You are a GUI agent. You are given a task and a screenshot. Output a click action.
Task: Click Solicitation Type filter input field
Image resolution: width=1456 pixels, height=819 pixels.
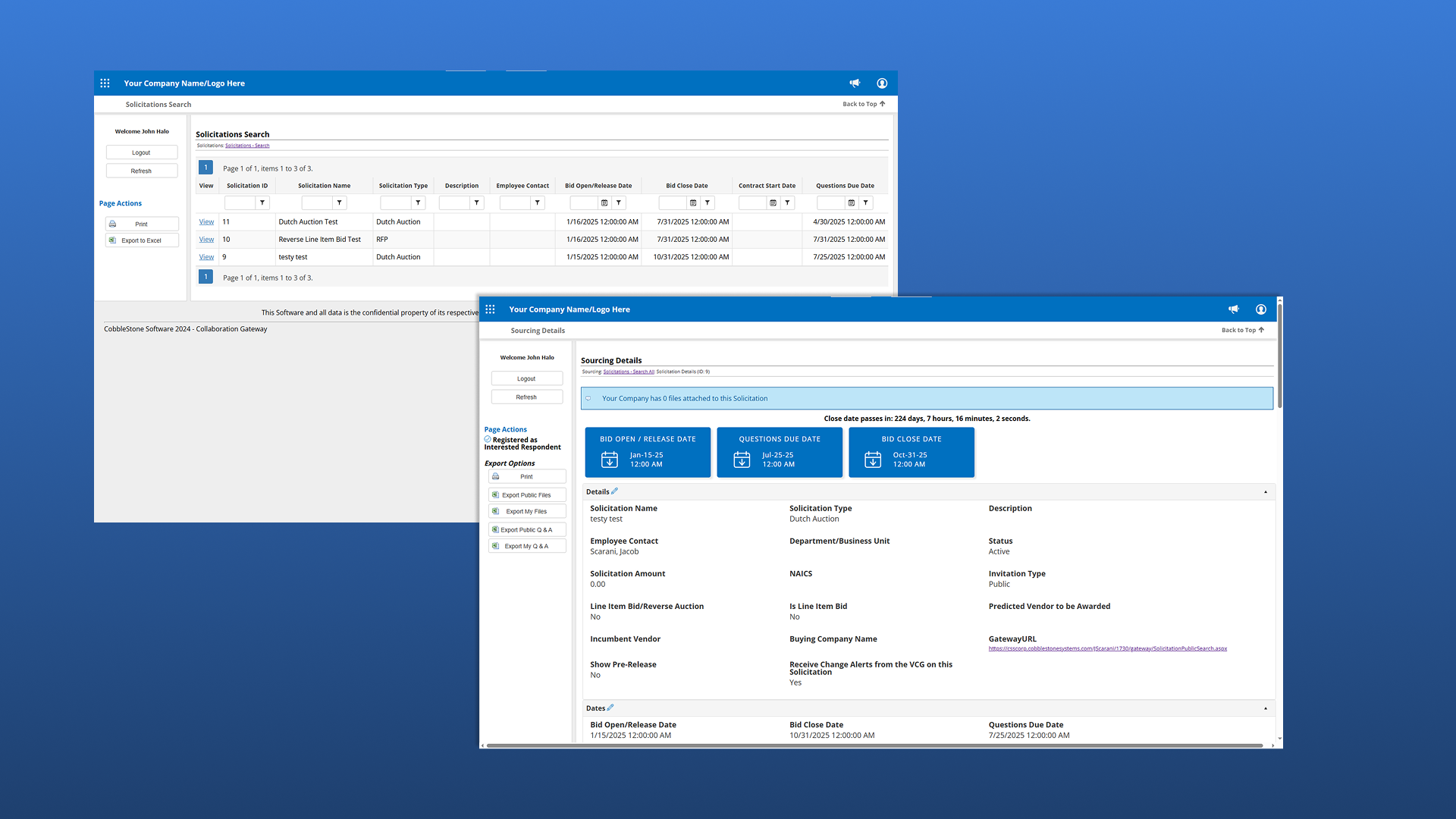pyautogui.click(x=395, y=203)
